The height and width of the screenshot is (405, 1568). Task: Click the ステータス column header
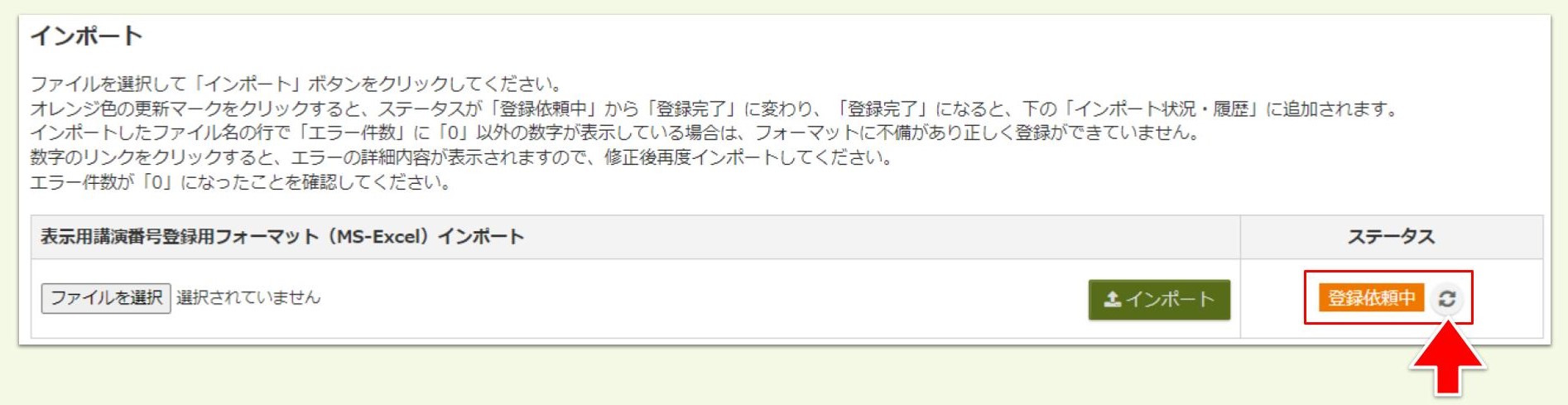[1391, 237]
